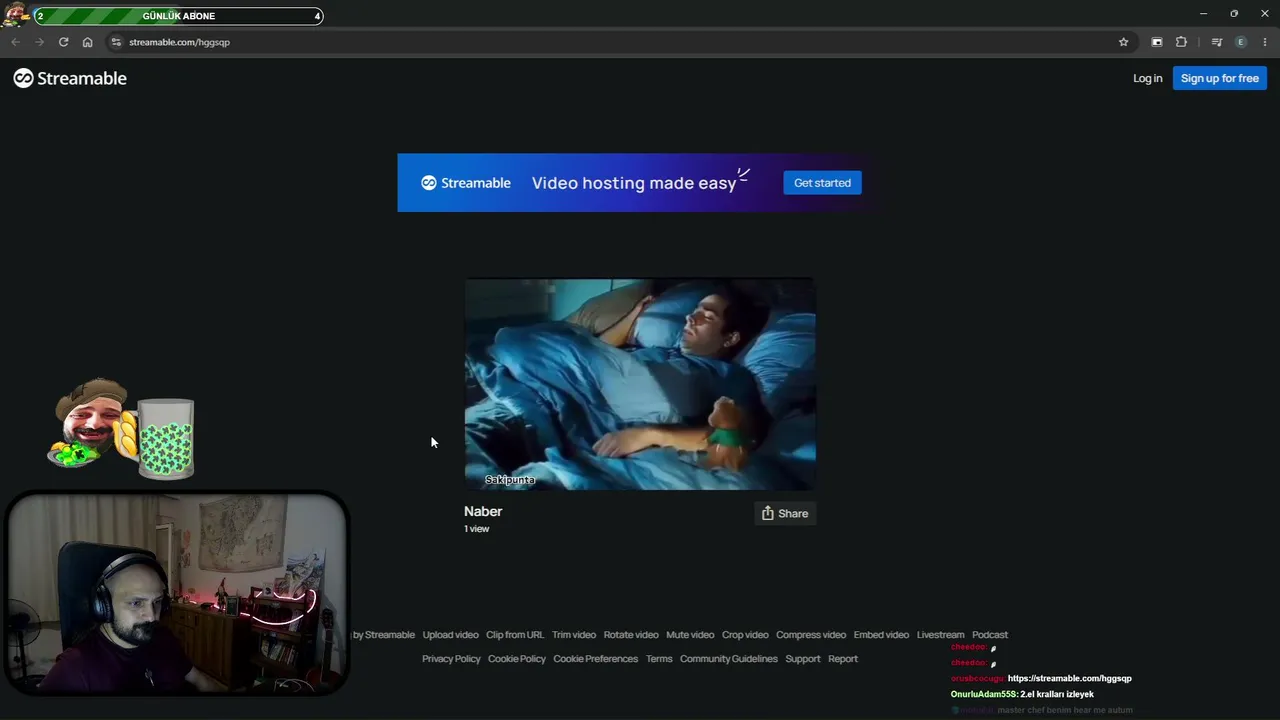Click the '1 view' count text
1280x720 pixels.
click(x=476, y=529)
